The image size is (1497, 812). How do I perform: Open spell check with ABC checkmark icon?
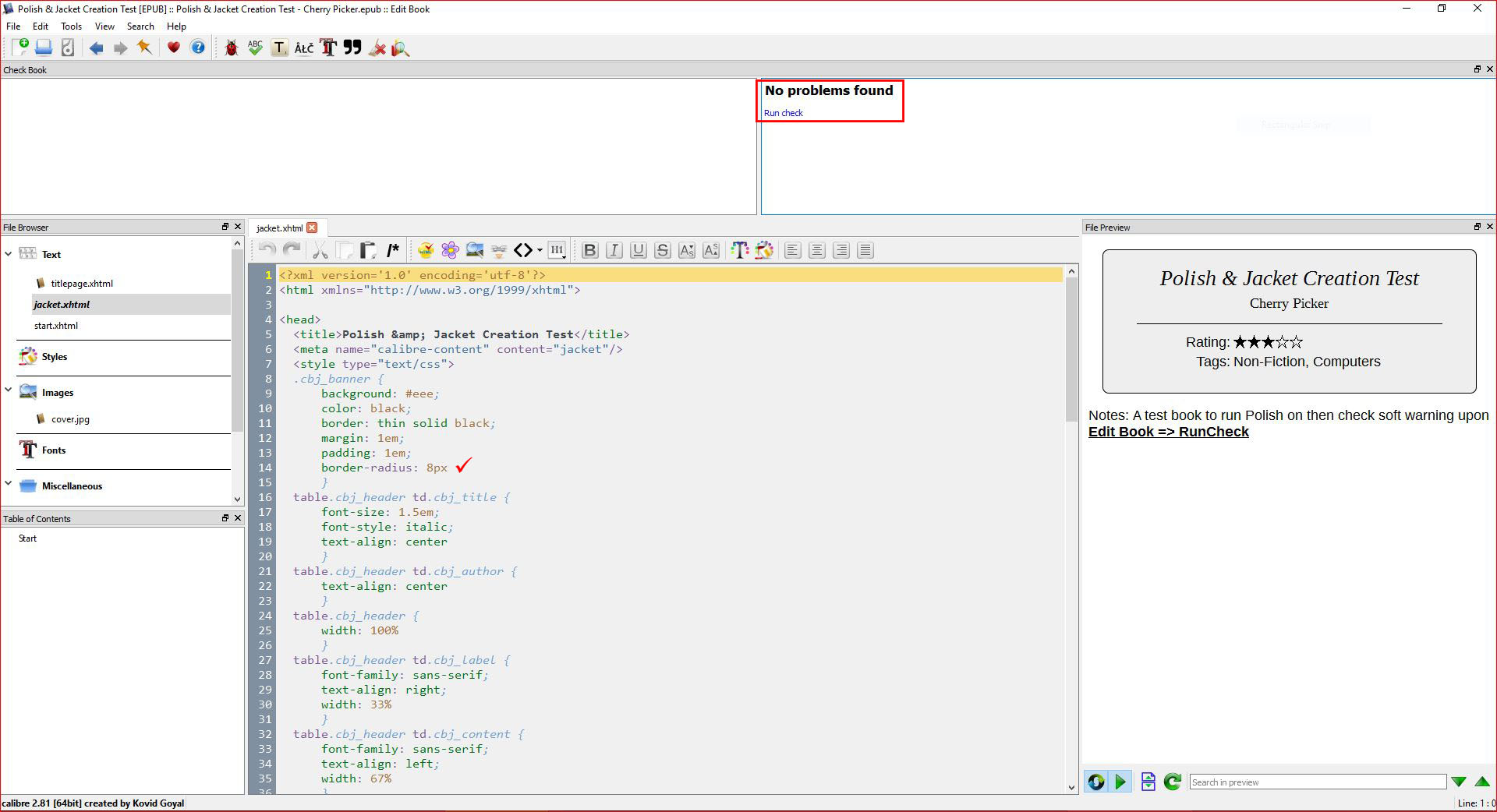255,48
